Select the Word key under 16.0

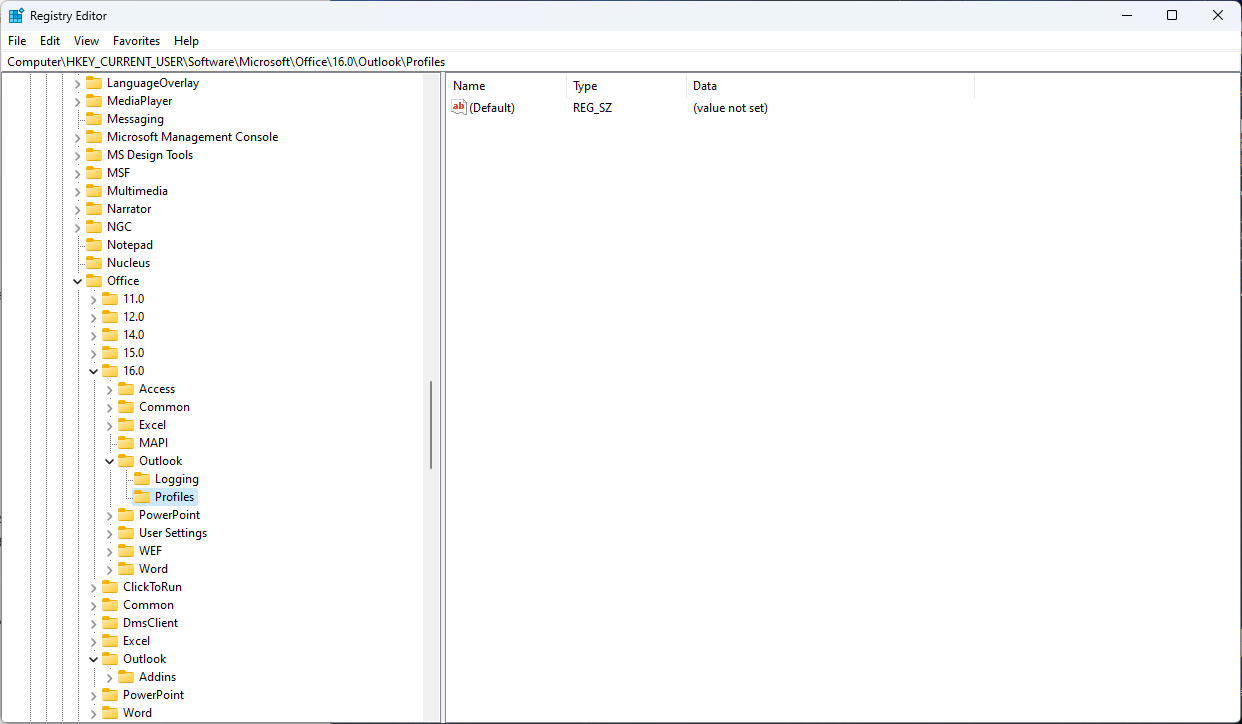(153, 569)
